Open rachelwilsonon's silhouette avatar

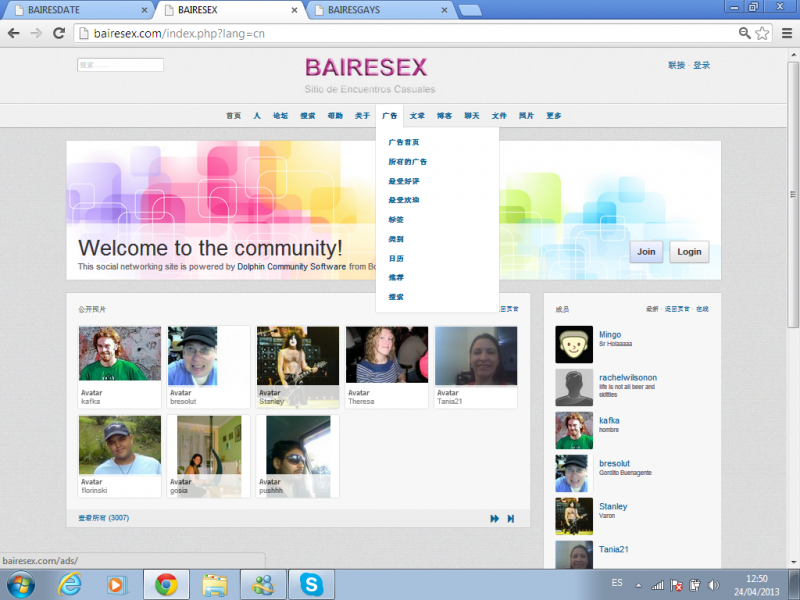[574, 387]
